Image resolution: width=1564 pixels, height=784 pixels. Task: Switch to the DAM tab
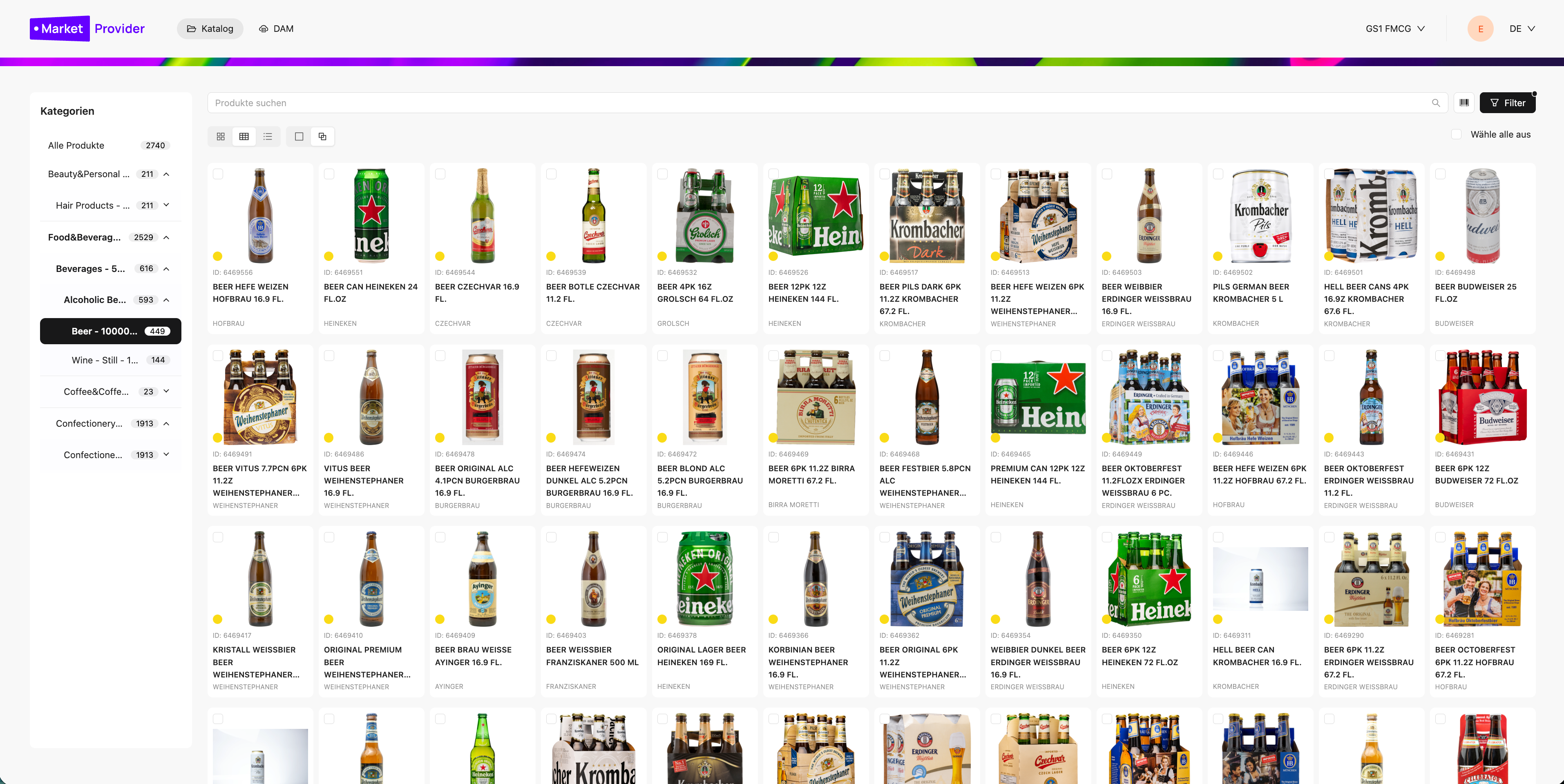pyautogui.click(x=276, y=29)
